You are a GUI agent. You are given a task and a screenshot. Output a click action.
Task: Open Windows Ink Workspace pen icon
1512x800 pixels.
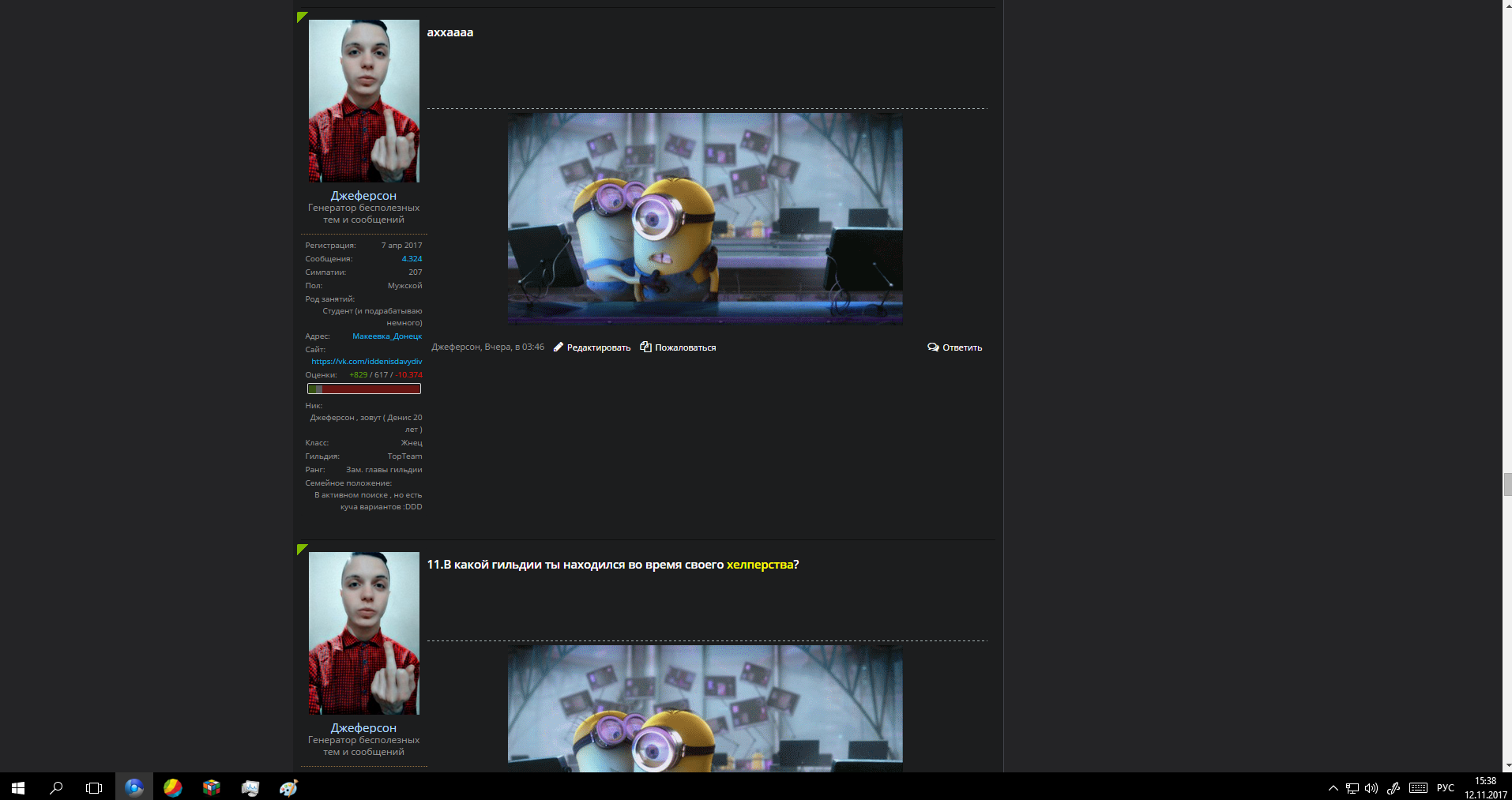1394,788
